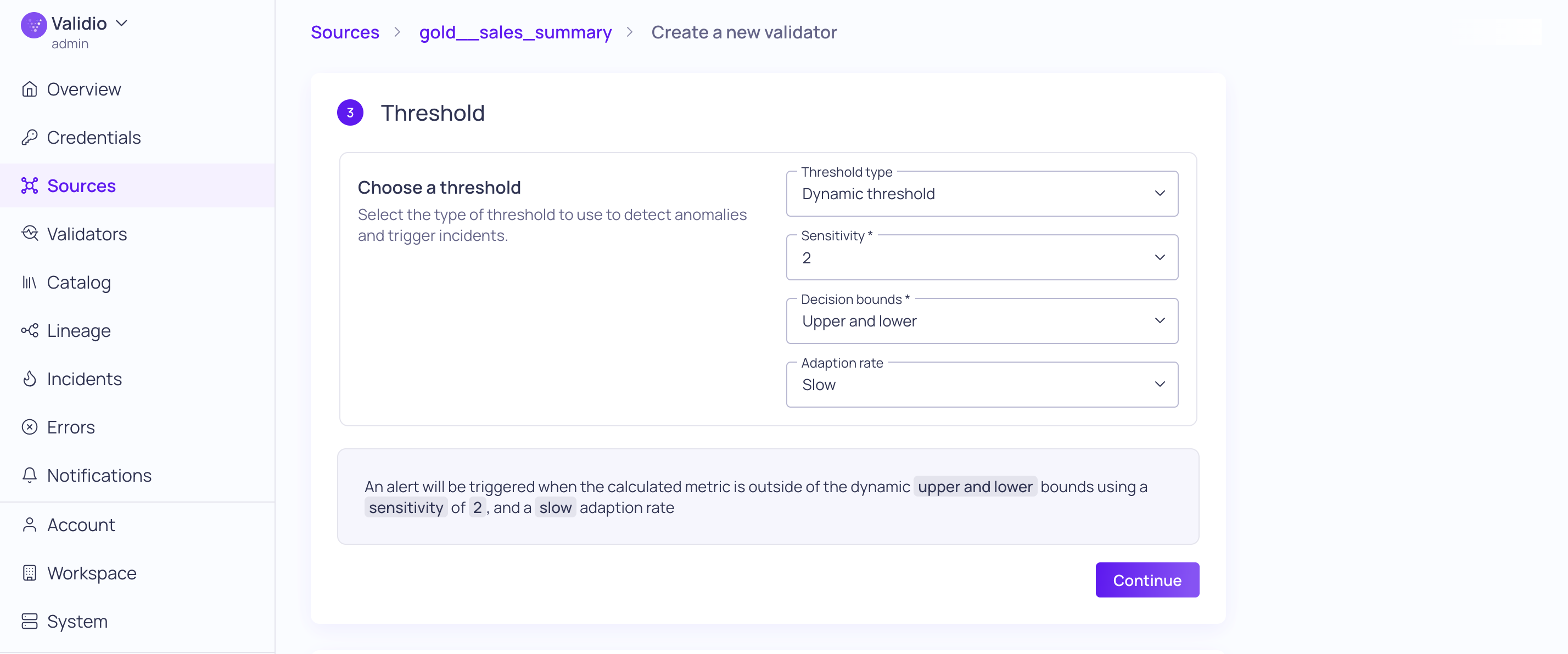Click the Notifications bell icon

coord(29,475)
